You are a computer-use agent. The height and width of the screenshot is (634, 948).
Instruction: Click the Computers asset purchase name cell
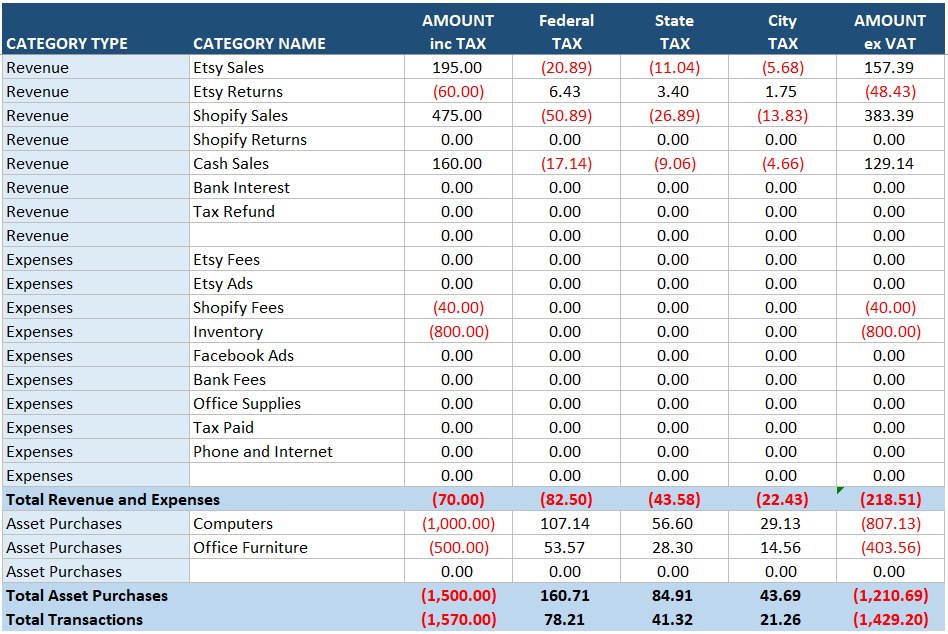tap(233, 523)
